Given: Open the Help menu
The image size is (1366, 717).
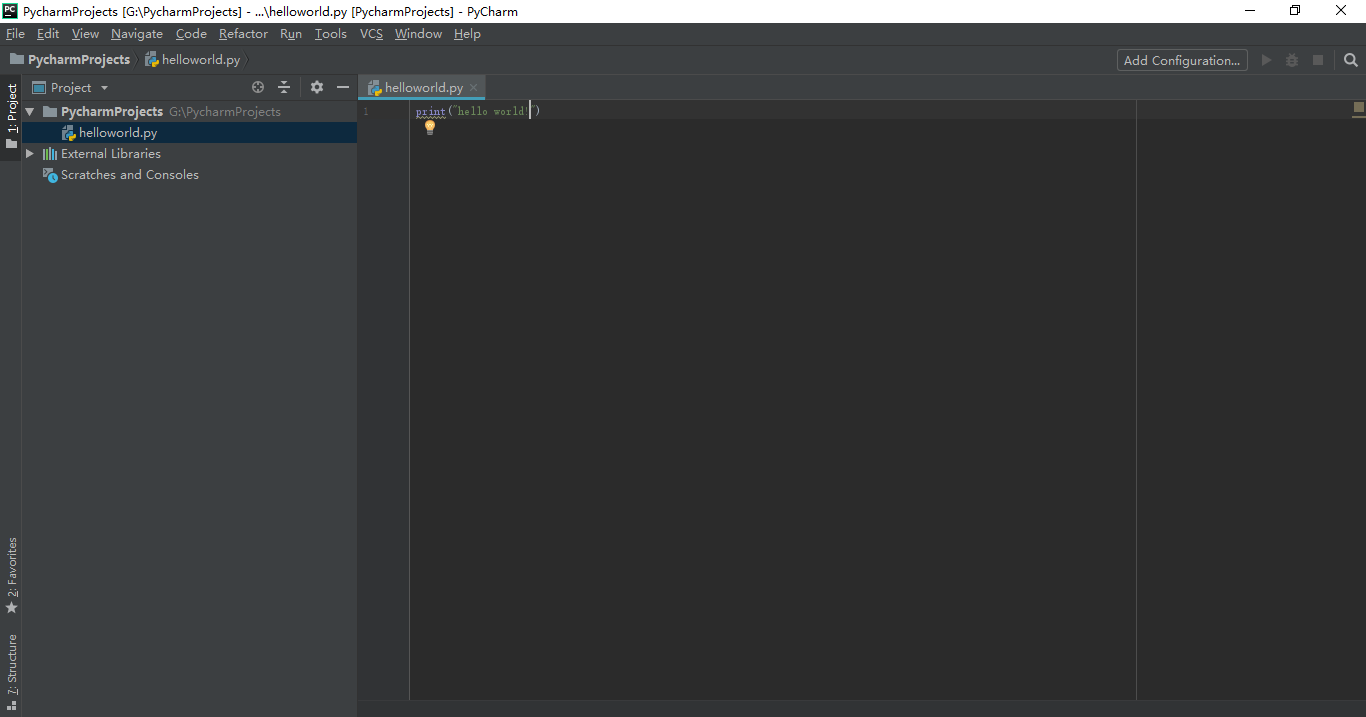Looking at the screenshot, I should (x=467, y=34).
